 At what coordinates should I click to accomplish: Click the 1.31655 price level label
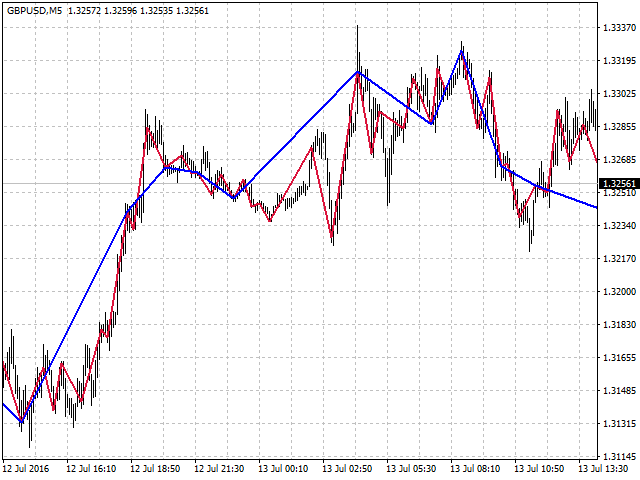tap(619, 358)
